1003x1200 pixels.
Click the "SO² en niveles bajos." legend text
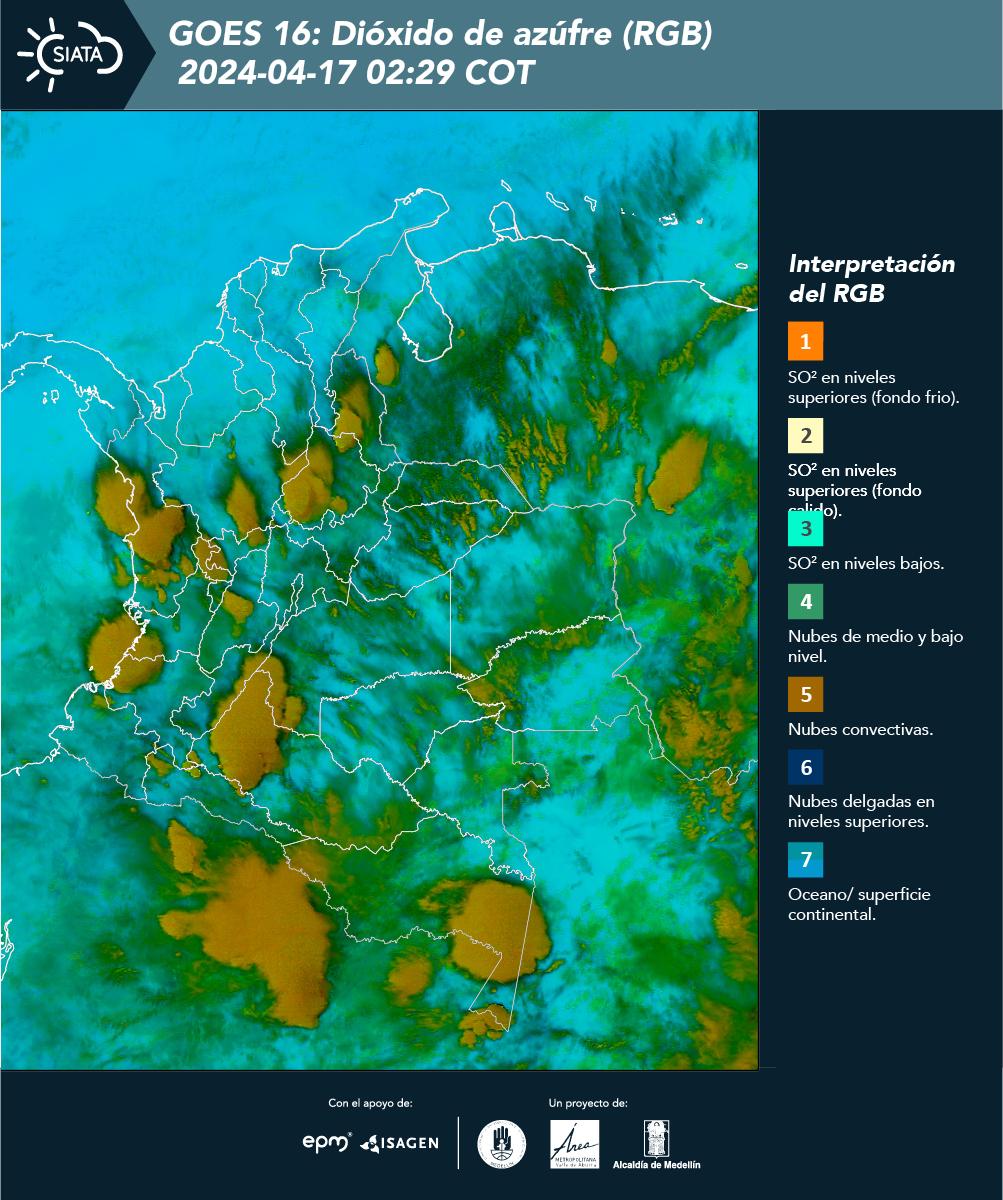tap(866, 563)
